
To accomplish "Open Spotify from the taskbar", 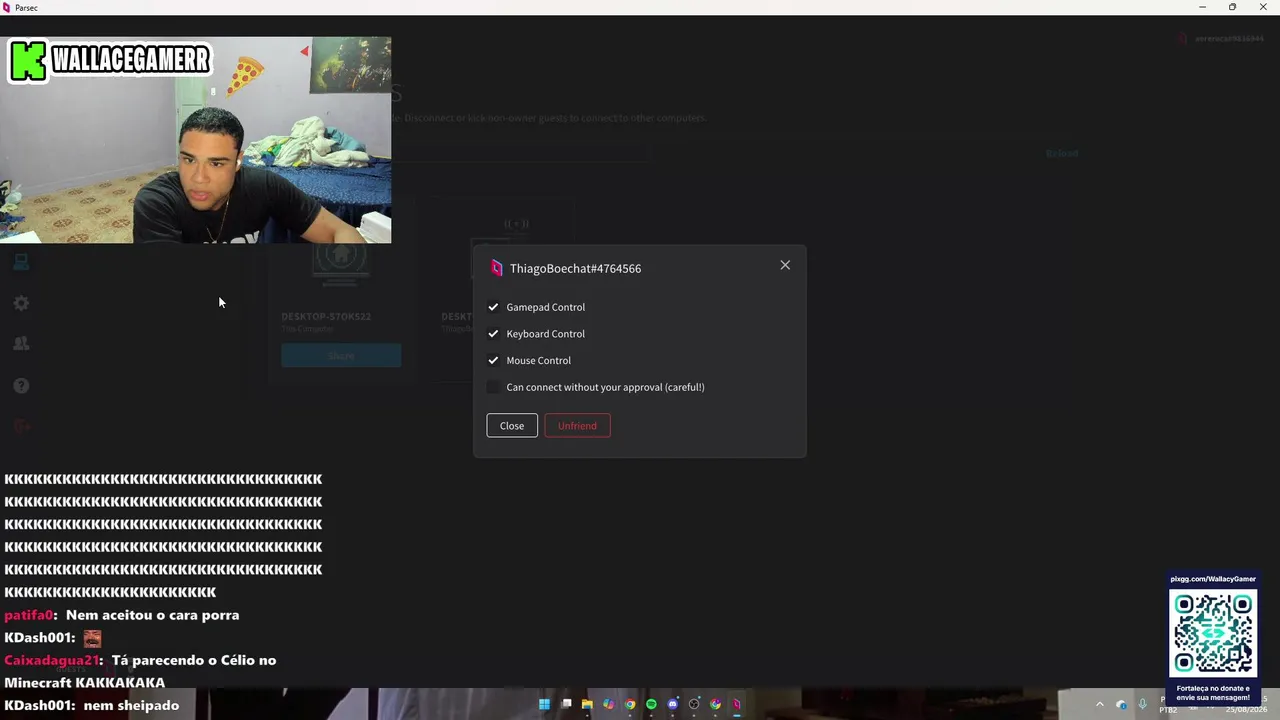I will click(x=651, y=704).
